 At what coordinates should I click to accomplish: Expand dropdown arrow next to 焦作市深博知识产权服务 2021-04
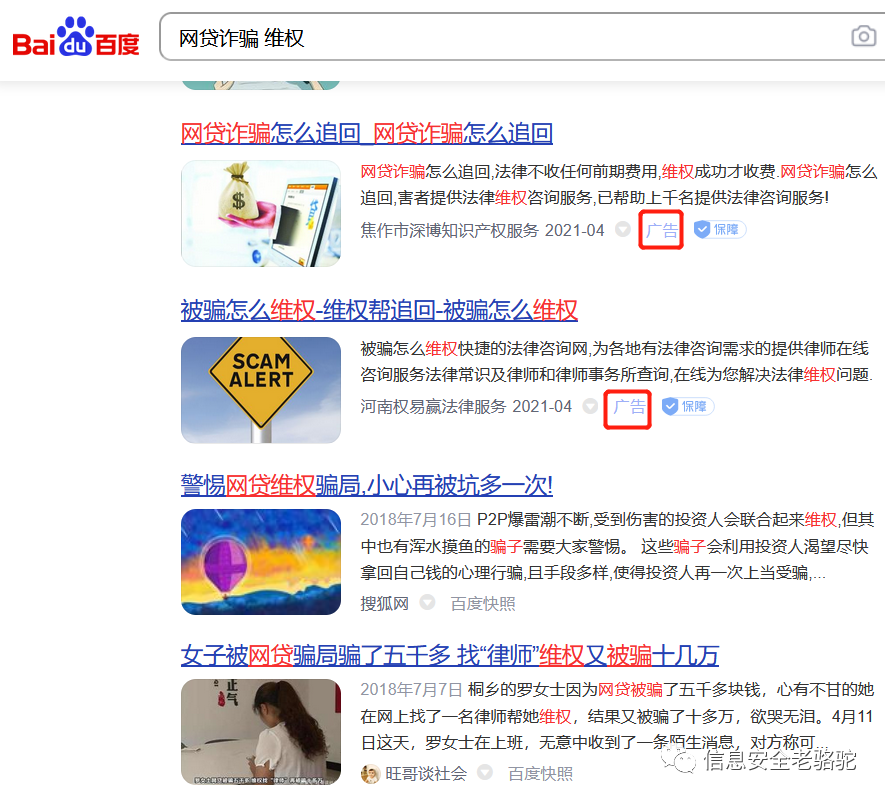(623, 230)
